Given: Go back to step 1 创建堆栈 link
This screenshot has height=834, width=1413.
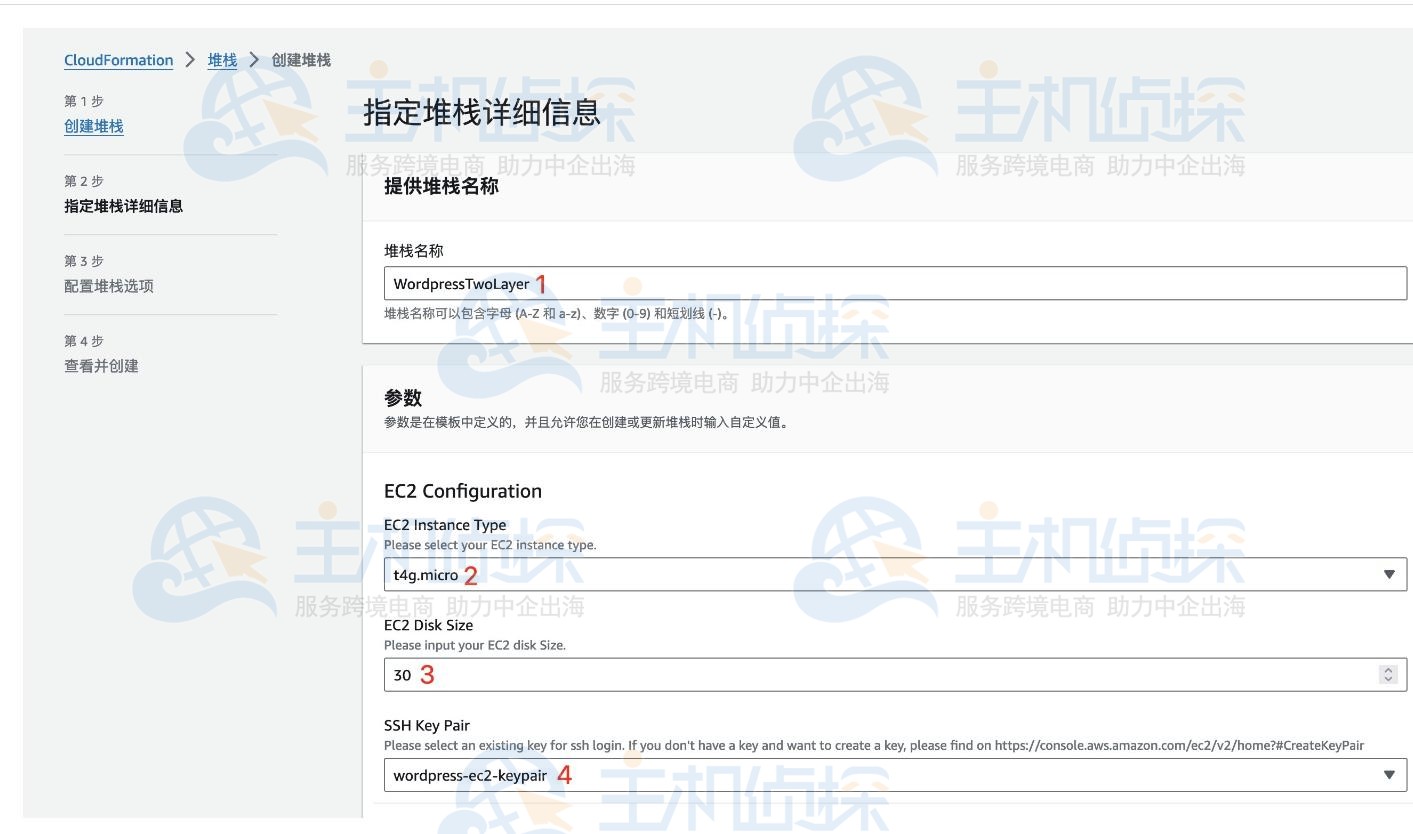Looking at the screenshot, I should tap(94, 126).
